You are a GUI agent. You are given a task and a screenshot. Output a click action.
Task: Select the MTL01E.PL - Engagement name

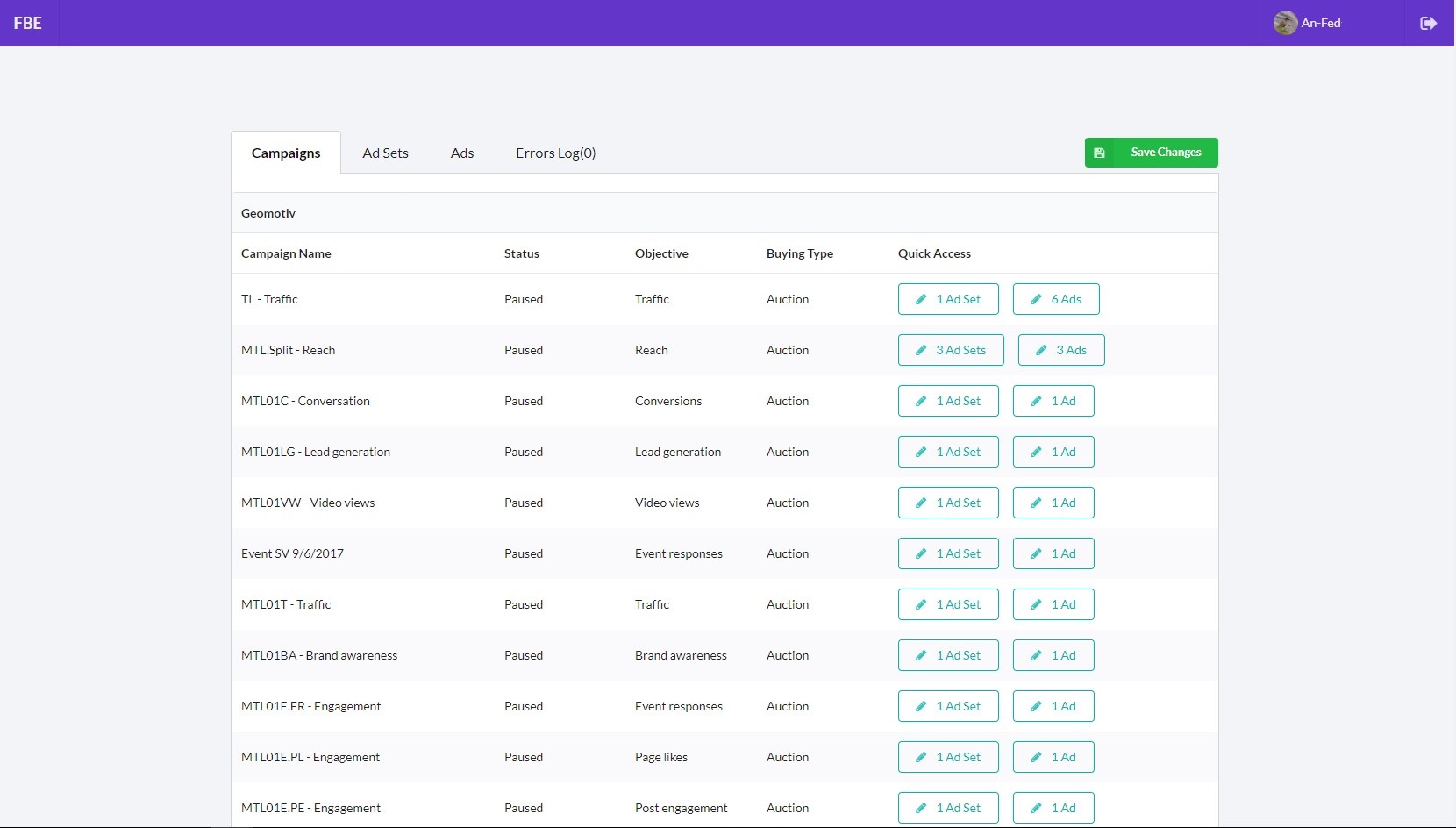pos(310,757)
